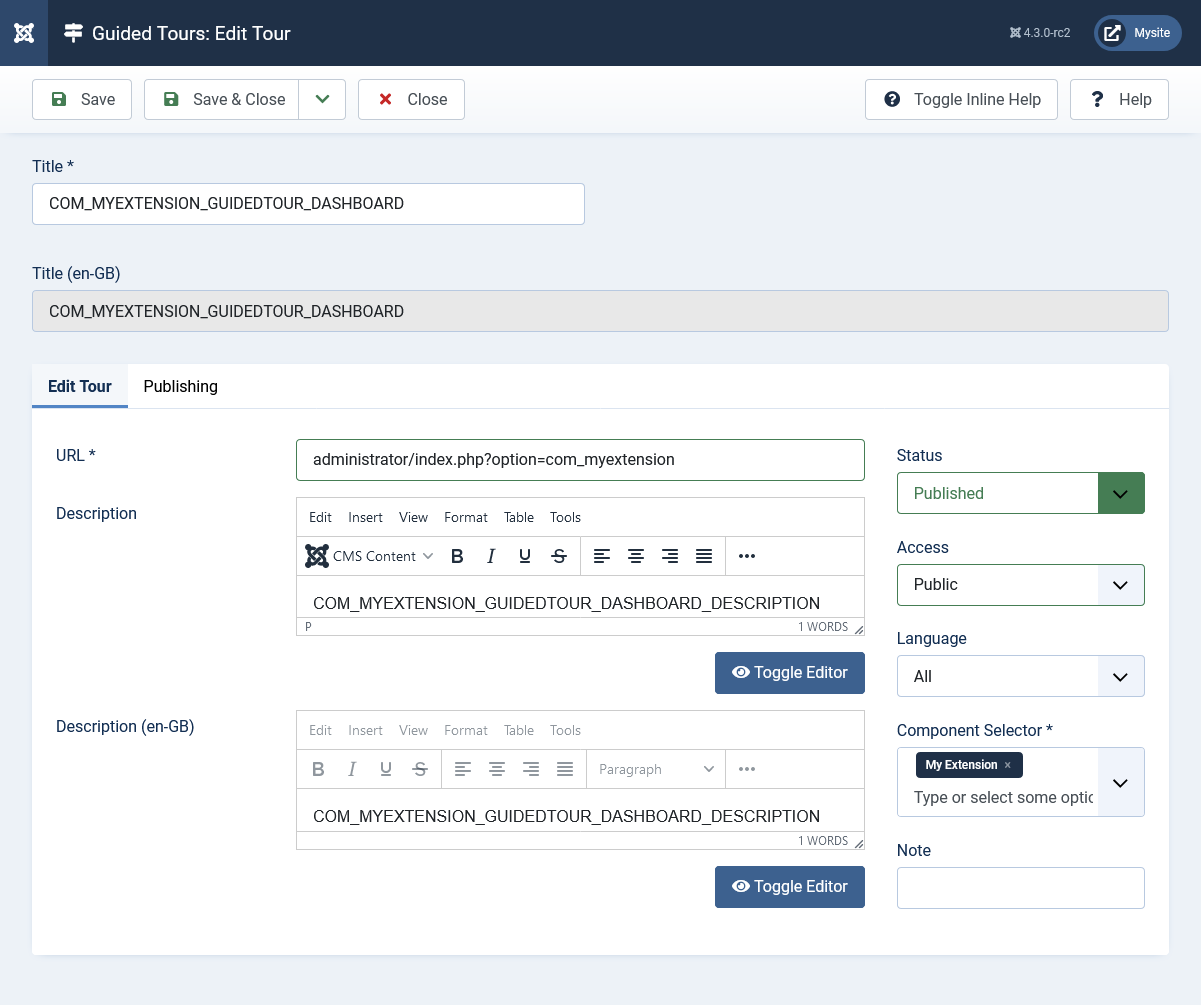This screenshot has height=1005, width=1201.
Task: Remove the My Extension component tag
Action: click(1008, 765)
